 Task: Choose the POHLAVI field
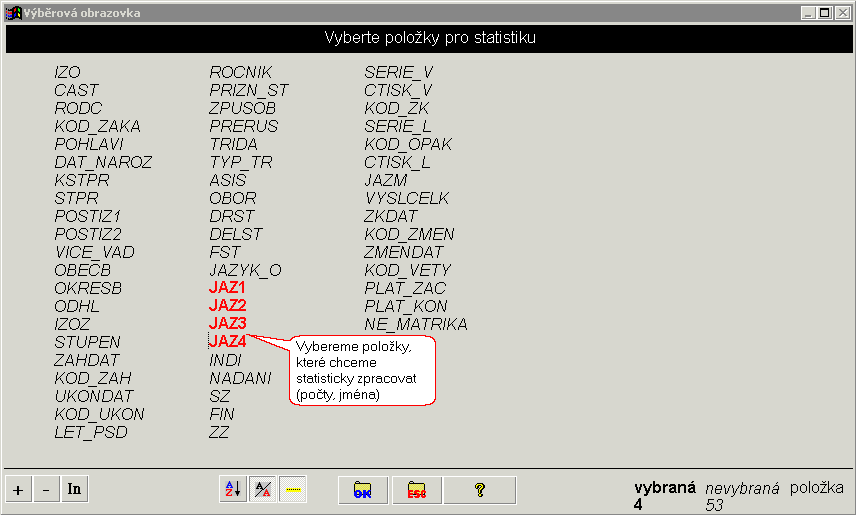[x=88, y=144]
